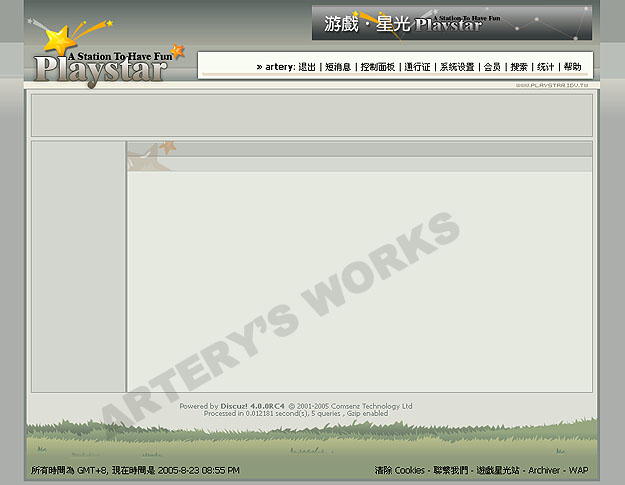This screenshot has height=485, width=625.
Task: Log out via 退出 link
Action: click(306, 67)
